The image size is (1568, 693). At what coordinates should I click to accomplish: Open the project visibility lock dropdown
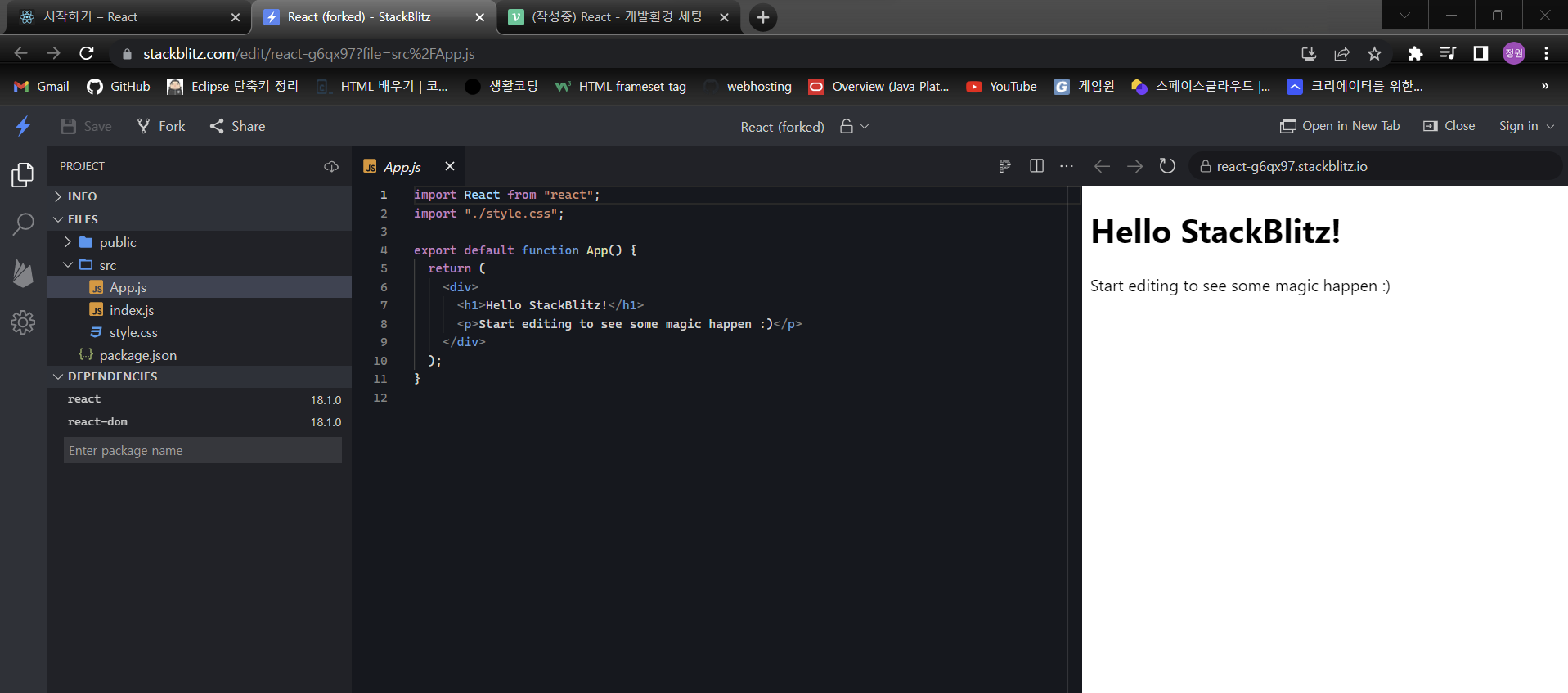854,126
